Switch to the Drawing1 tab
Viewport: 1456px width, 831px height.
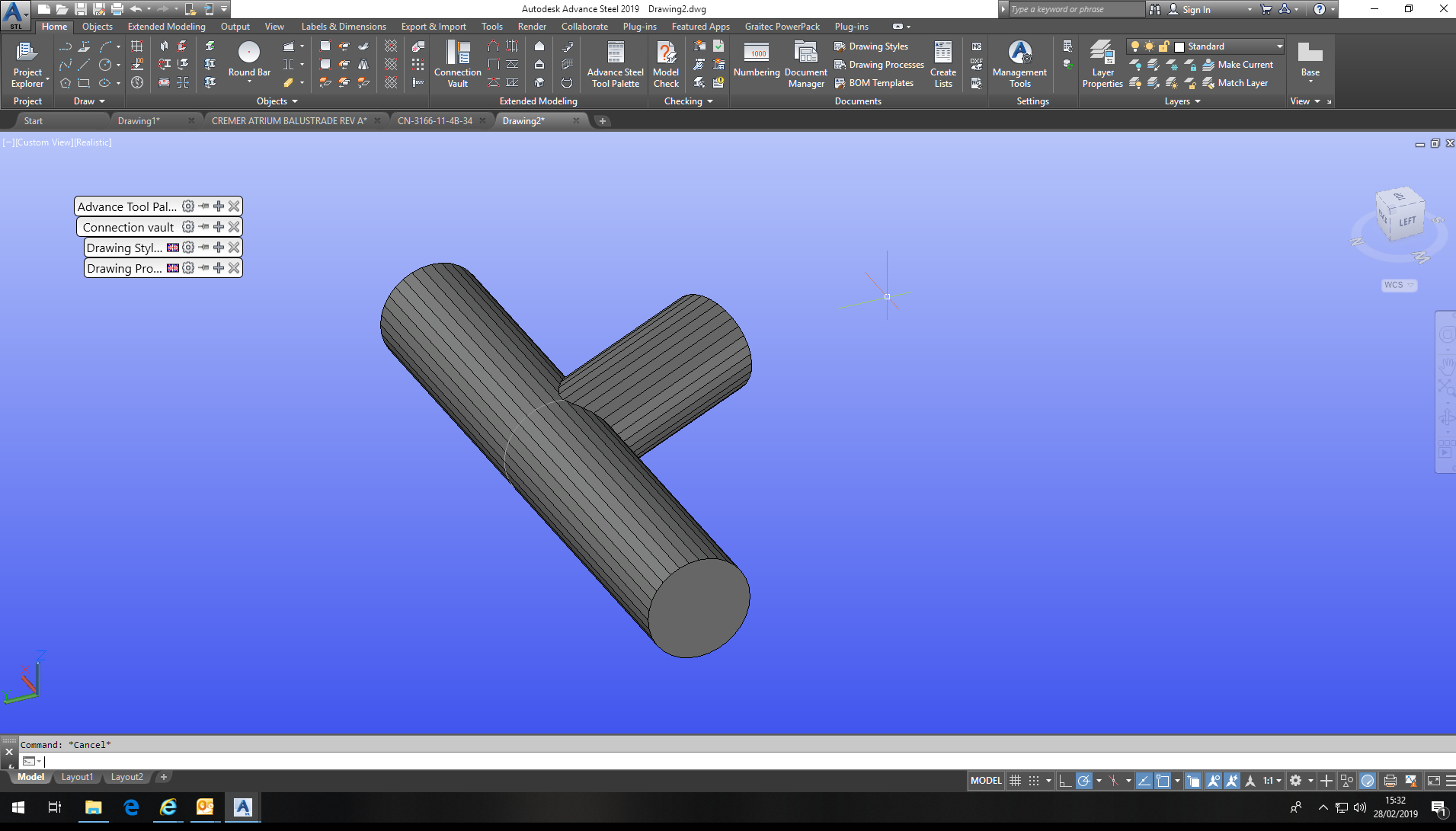pyautogui.click(x=139, y=120)
